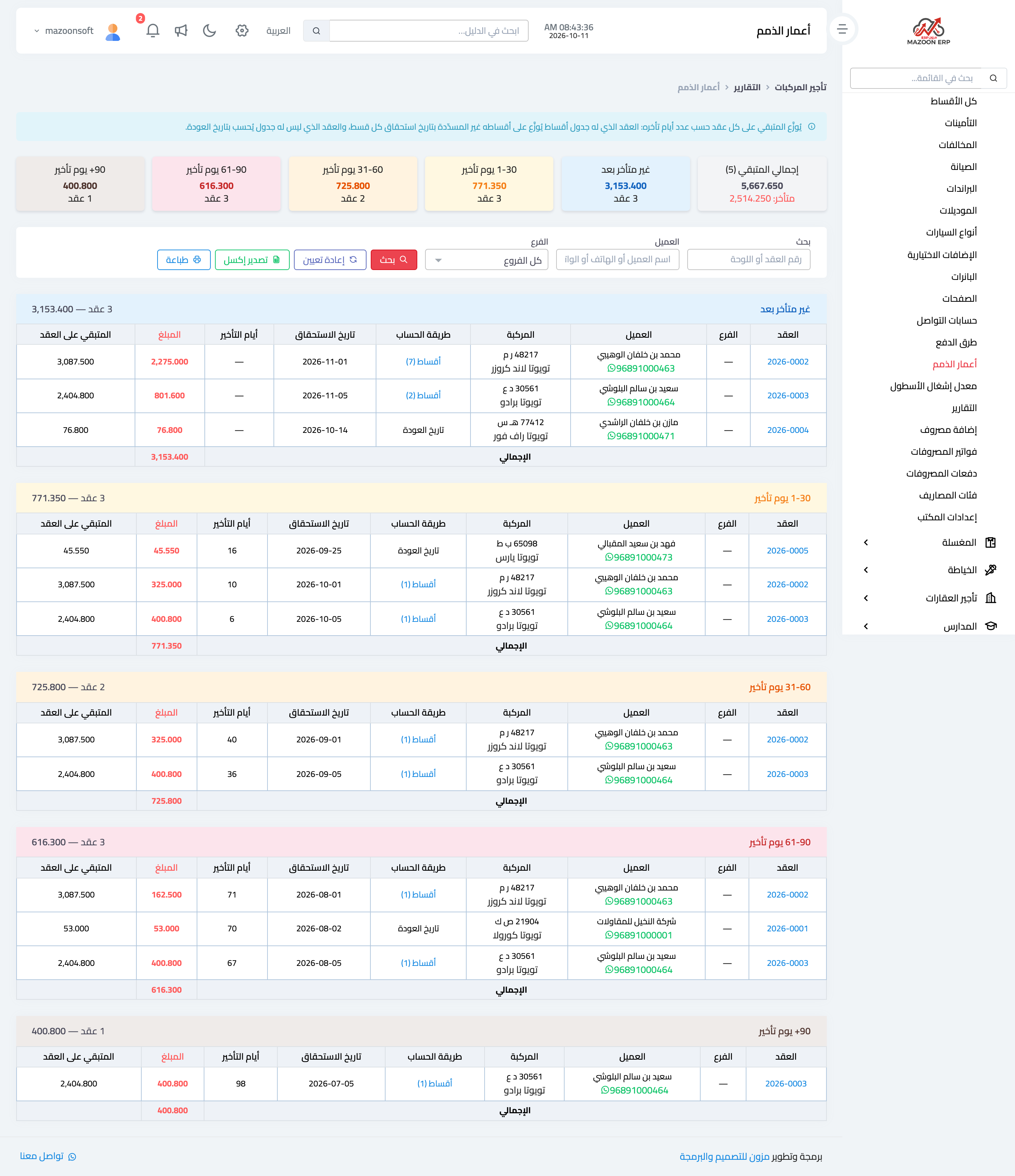Click WhatsApp number 96891000473 for فهد المقبالي
The height and width of the screenshot is (1176, 1015).
click(x=639, y=557)
